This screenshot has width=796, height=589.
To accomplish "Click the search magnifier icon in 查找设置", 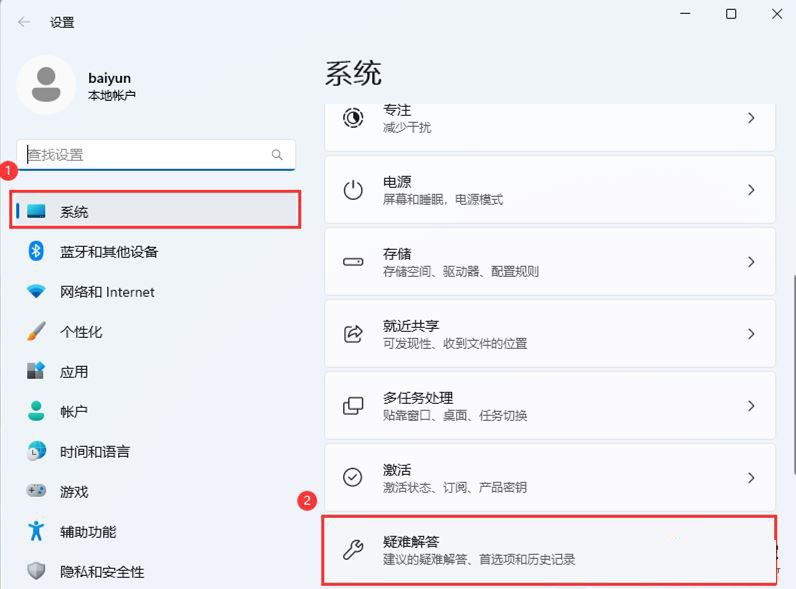I will coord(277,155).
